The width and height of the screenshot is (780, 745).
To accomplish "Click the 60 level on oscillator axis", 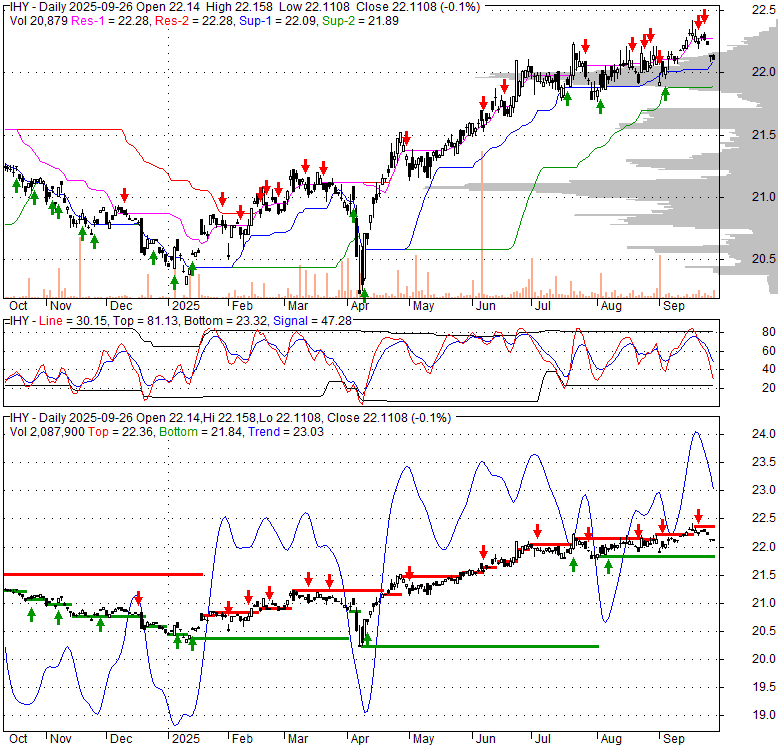I will [x=769, y=351].
